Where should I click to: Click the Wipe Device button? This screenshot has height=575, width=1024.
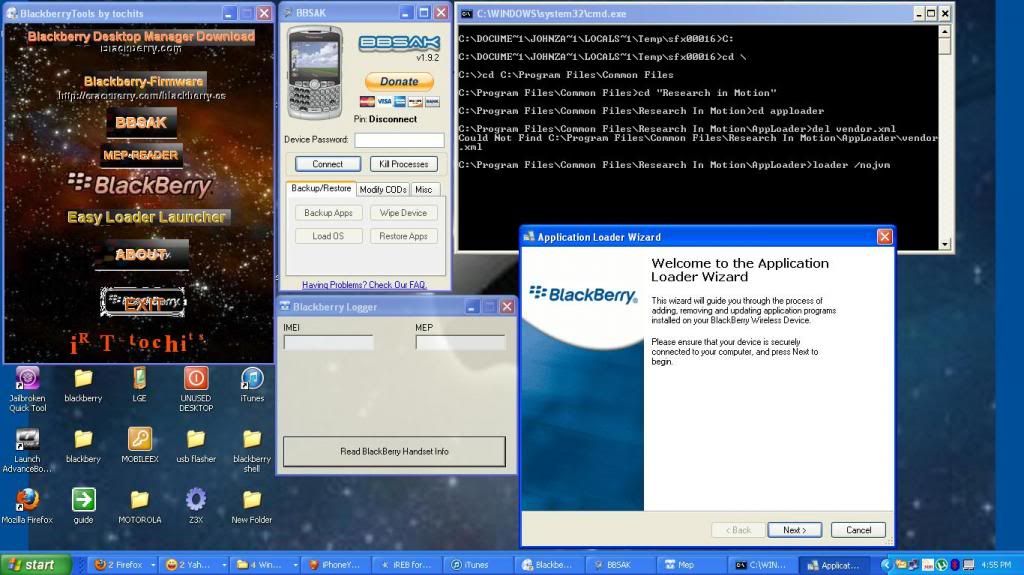pyautogui.click(x=403, y=213)
